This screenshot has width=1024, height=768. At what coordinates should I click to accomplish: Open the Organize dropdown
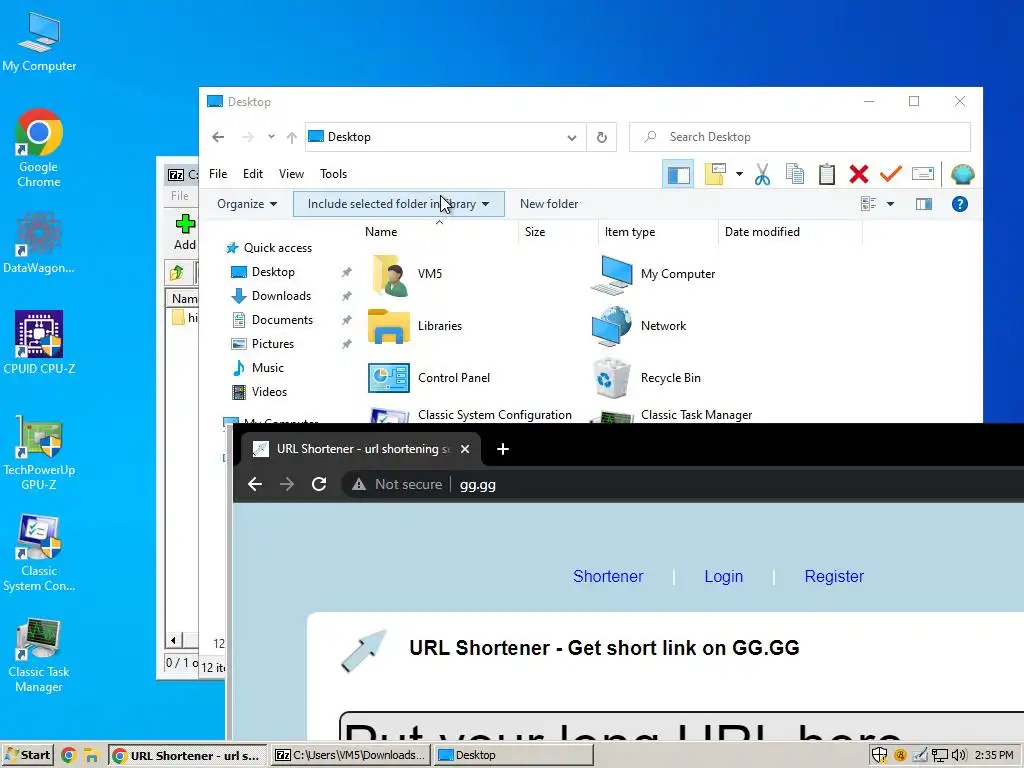[x=247, y=204]
